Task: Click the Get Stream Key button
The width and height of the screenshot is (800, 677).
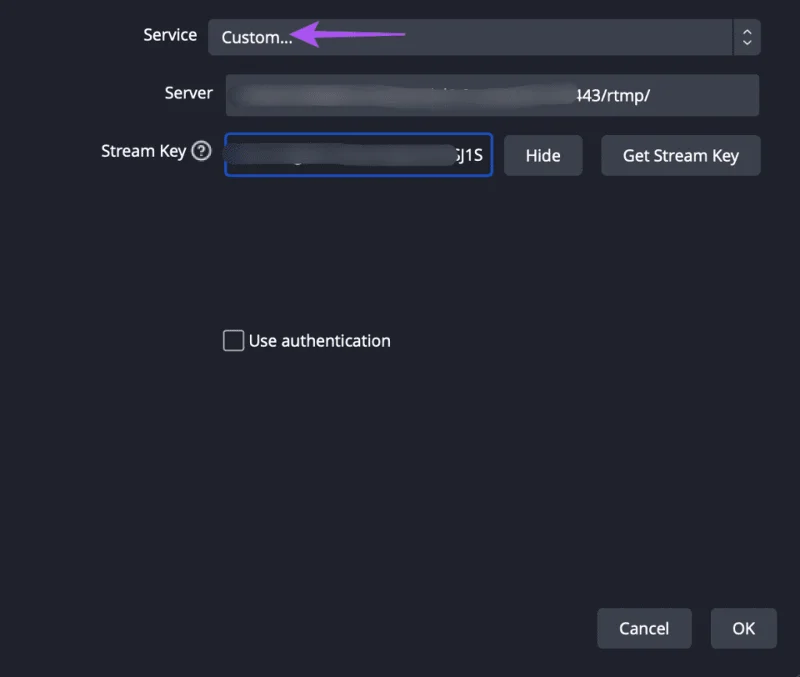Action: pos(681,156)
